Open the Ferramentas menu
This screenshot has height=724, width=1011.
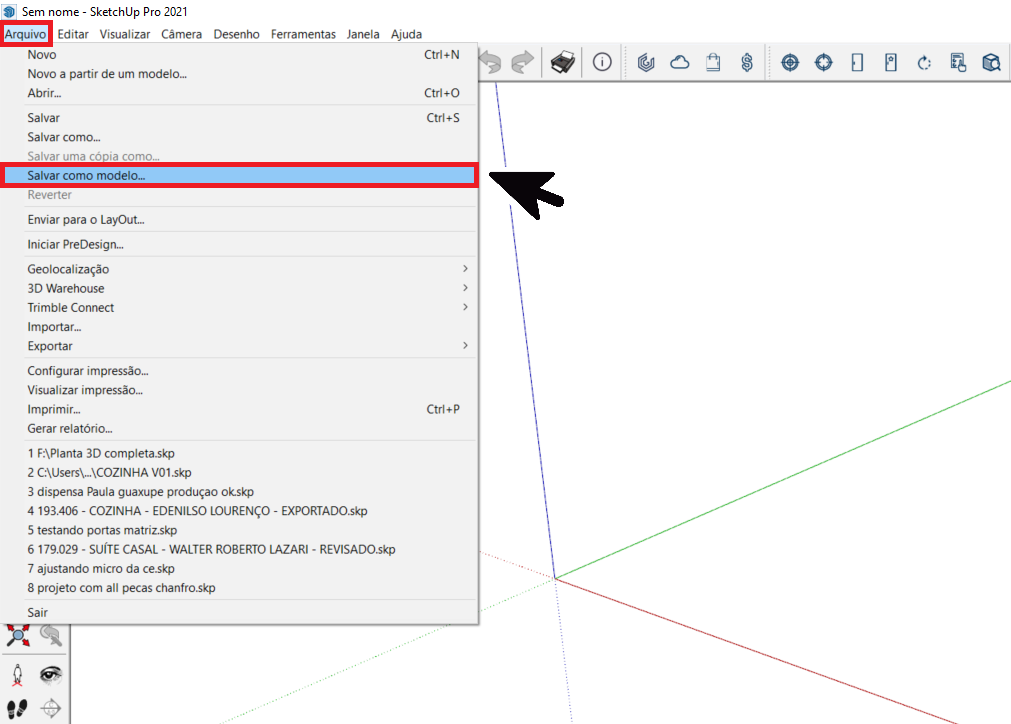[303, 34]
